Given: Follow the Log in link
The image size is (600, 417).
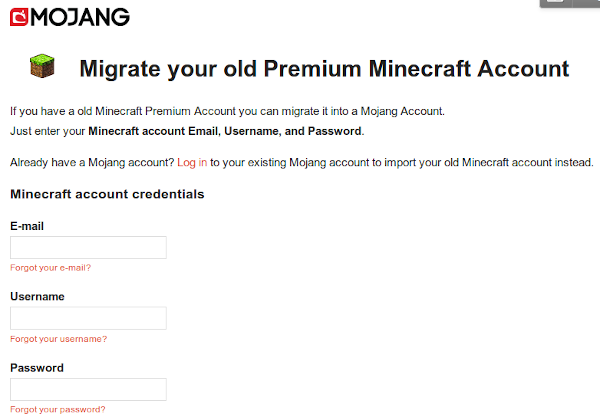Looking at the screenshot, I should [192, 162].
